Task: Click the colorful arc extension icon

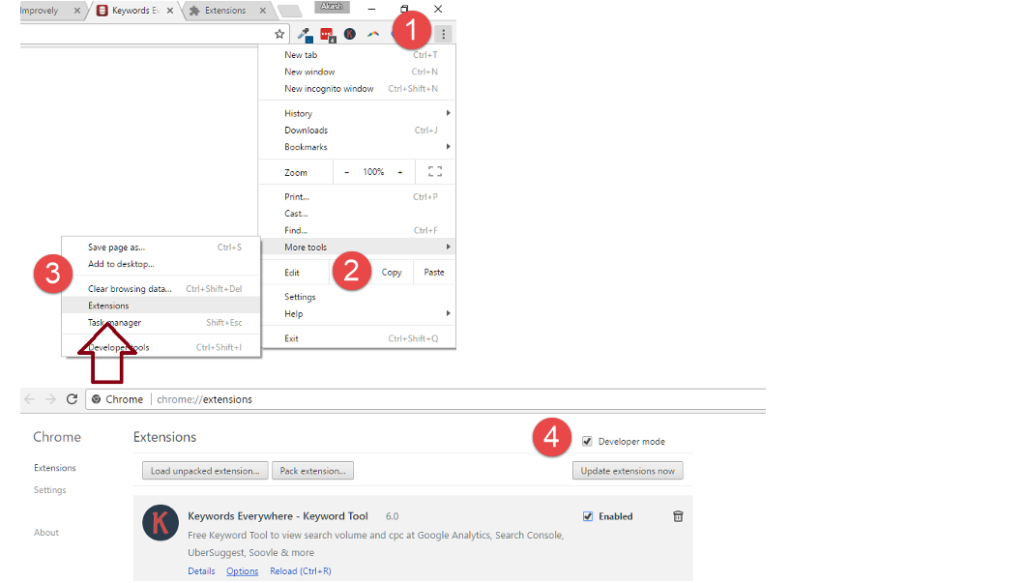Action: 373,34
